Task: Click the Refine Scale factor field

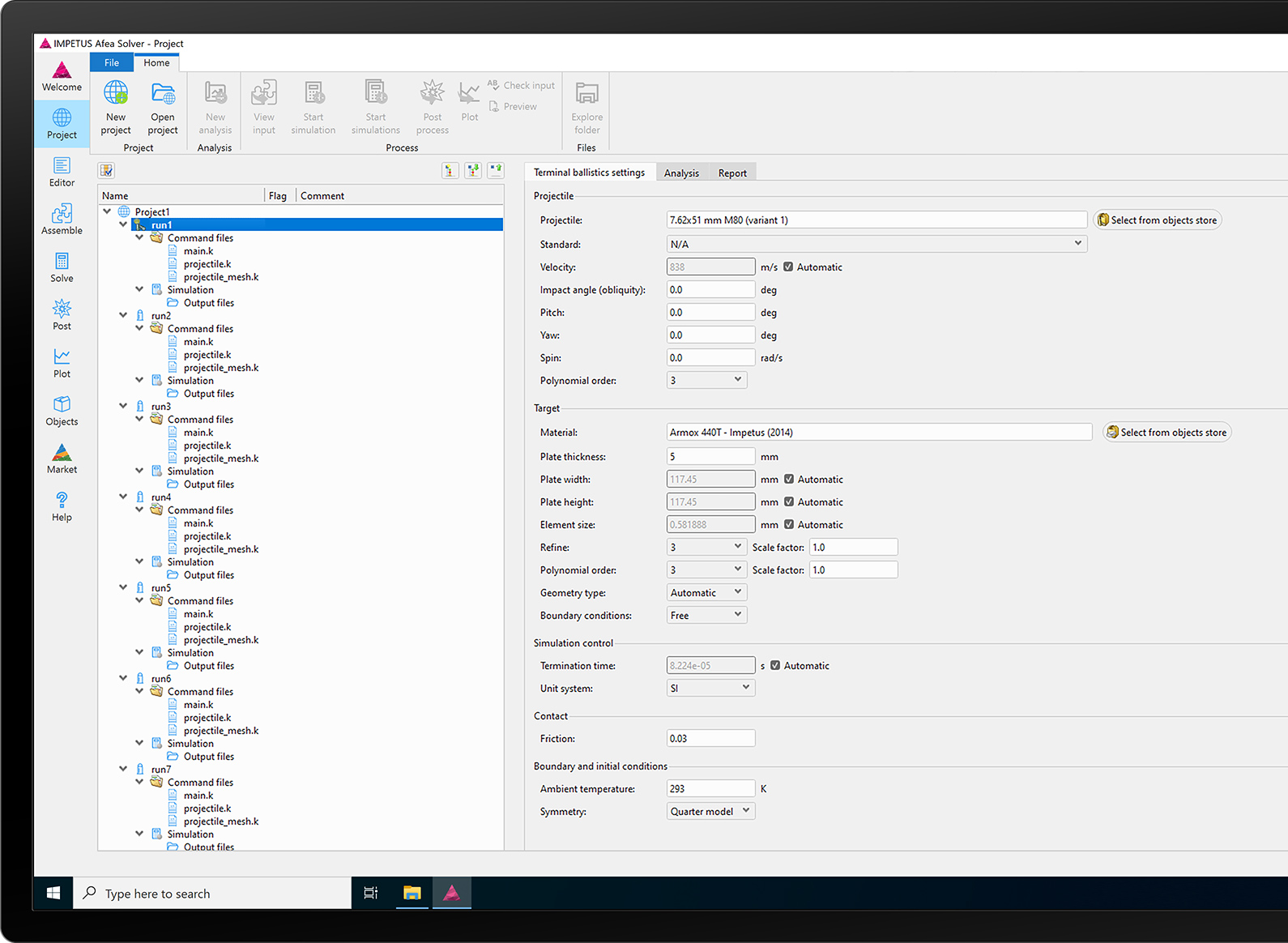Action: 853,547
